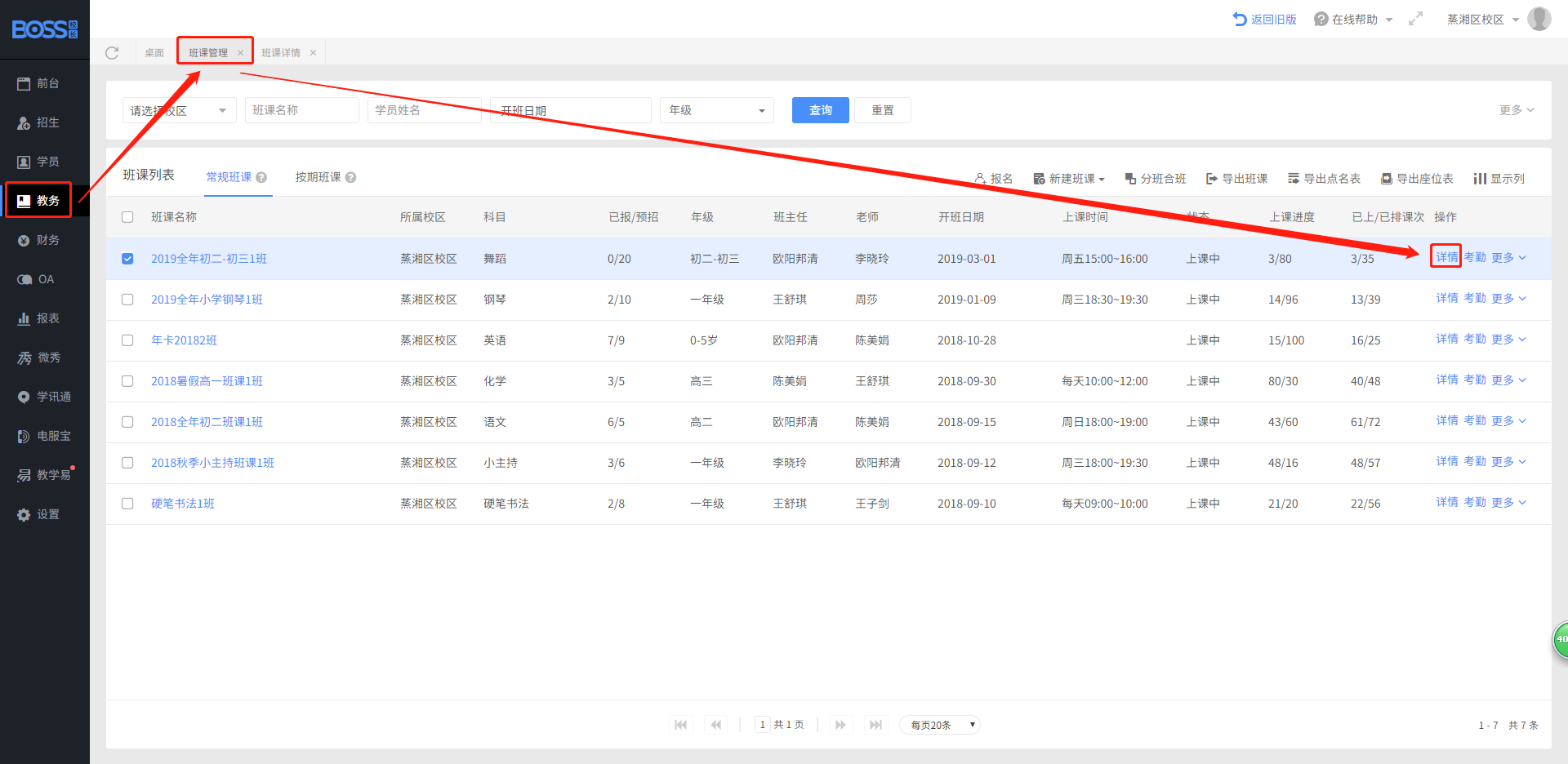Screen dimensions: 1568x764
Task: Open the 电服宝 sidebar module
Action: [x=44, y=436]
